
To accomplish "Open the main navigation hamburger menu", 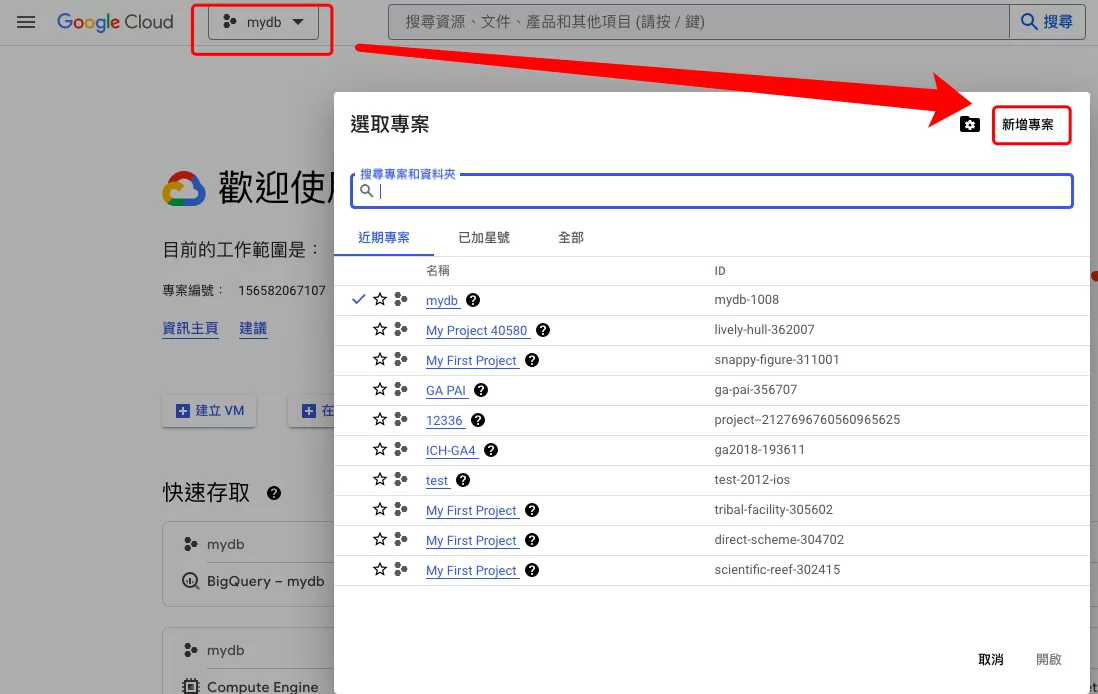I will (x=26, y=22).
